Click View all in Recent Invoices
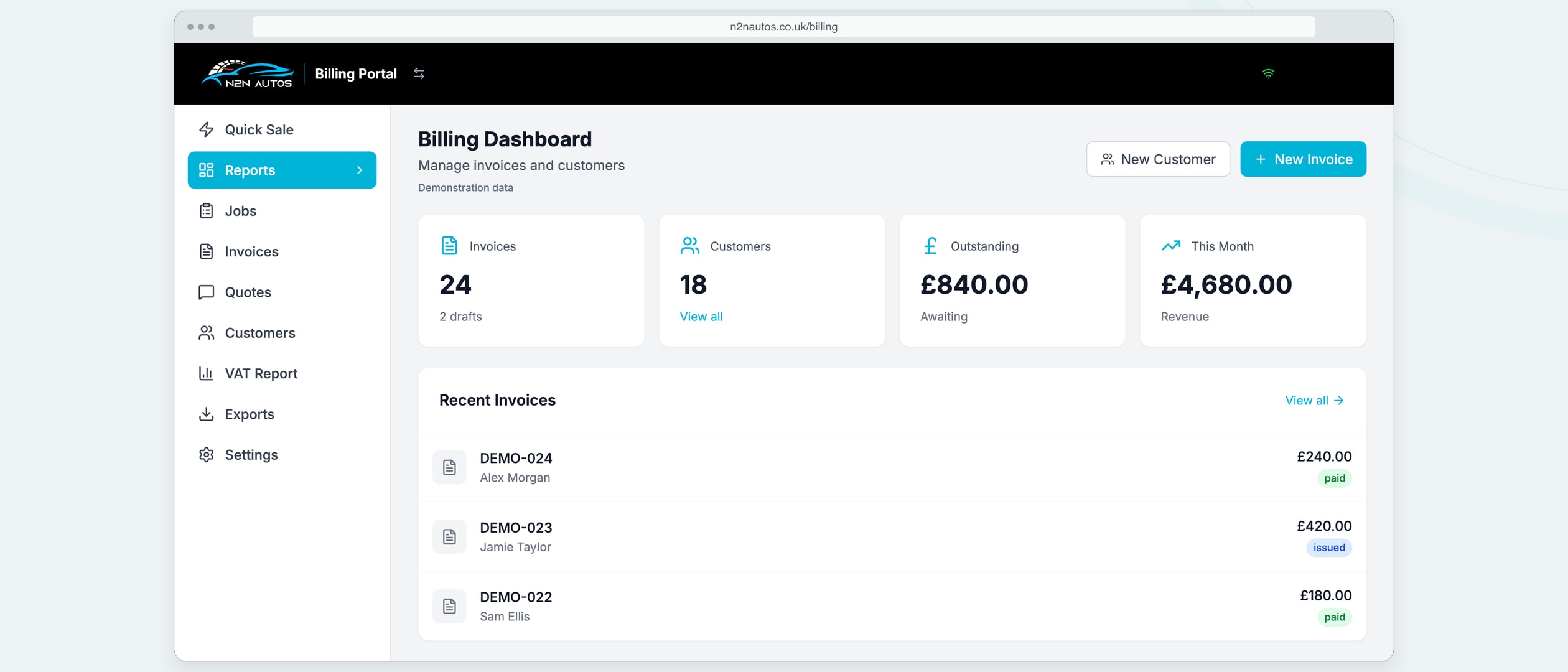This screenshot has height=672, width=1568. 1314,401
